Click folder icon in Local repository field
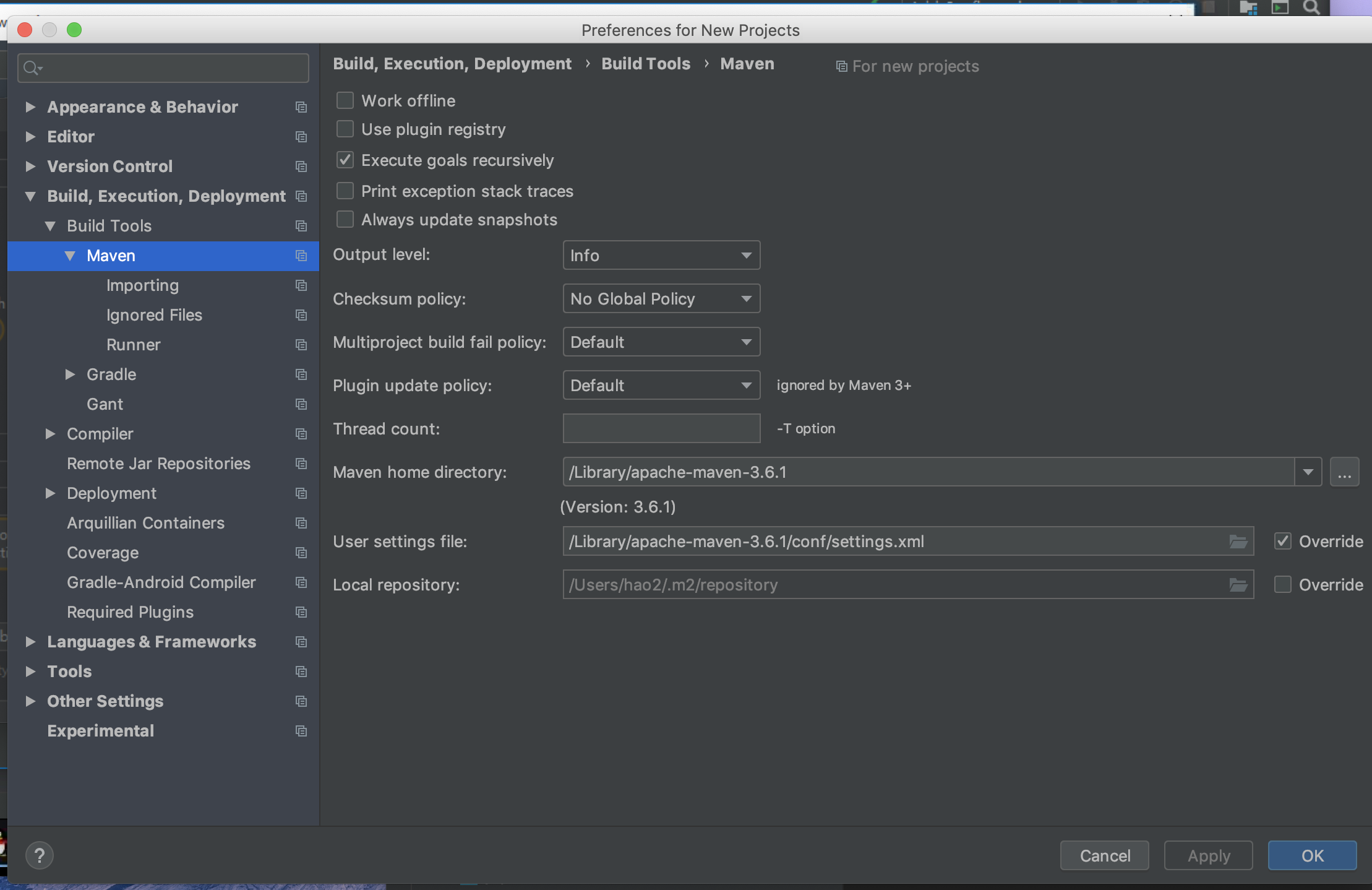 coord(1238,585)
